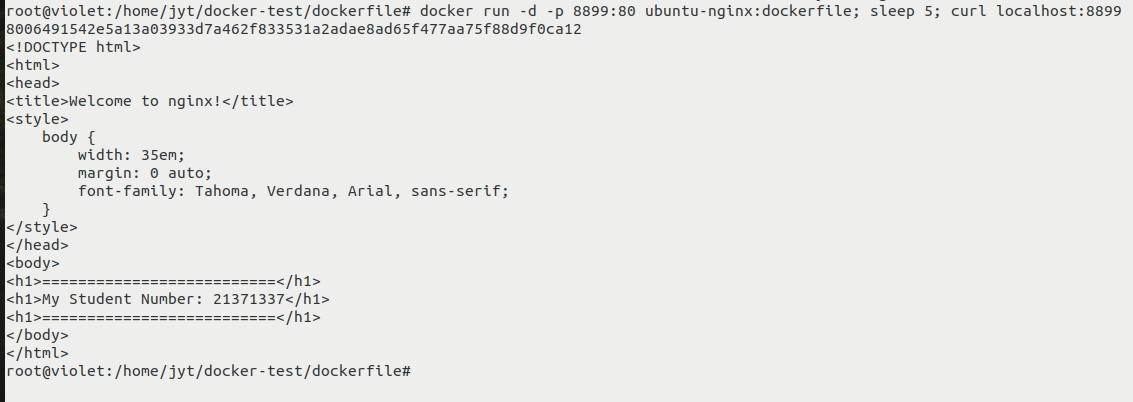Click the closing </style> tag
Image resolution: width=1133 pixels, height=402 pixels.
point(41,227)
